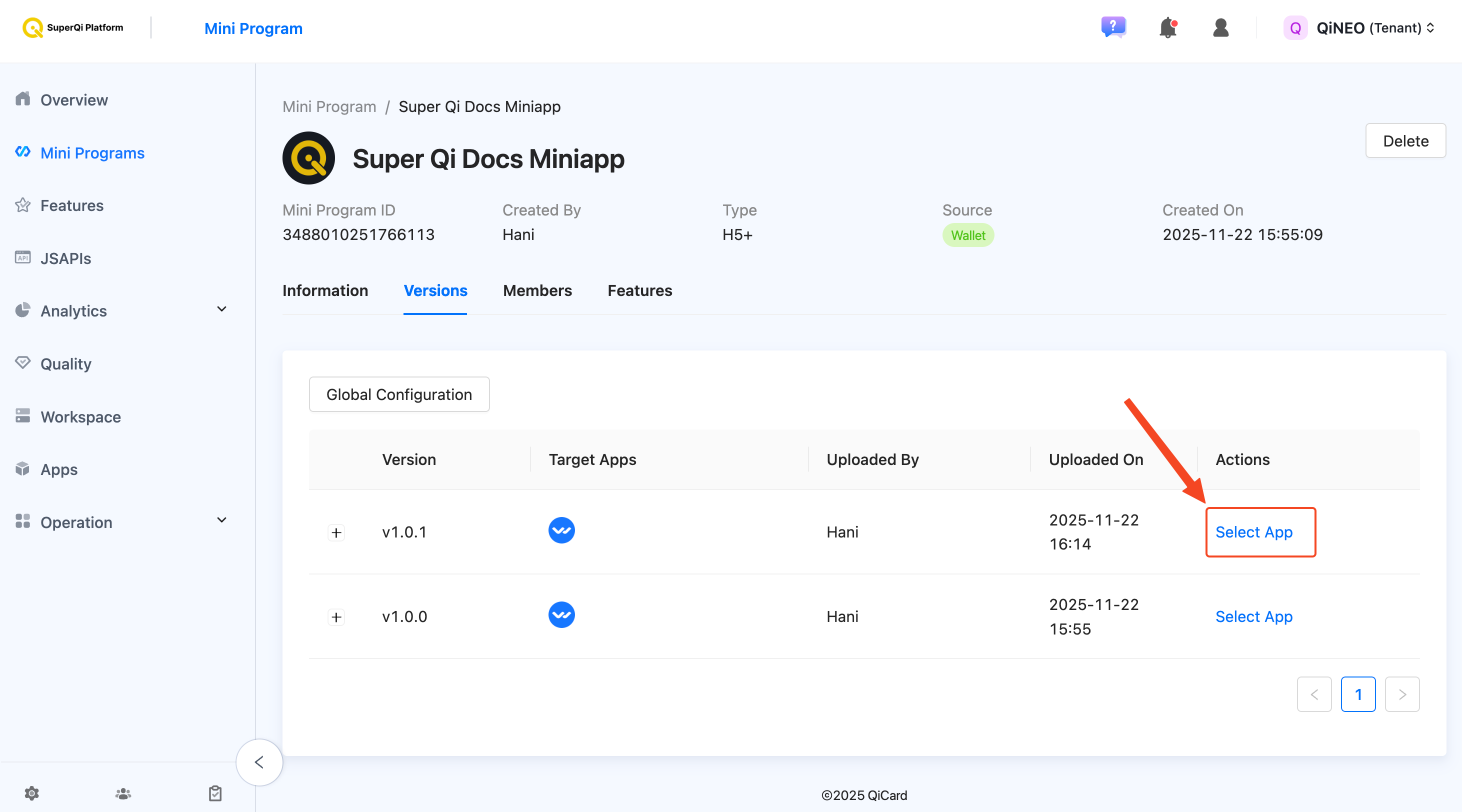The image size is (1462, 812).
Task: Click Select App for v1.0.0
Action: (x=1253, y=617)
